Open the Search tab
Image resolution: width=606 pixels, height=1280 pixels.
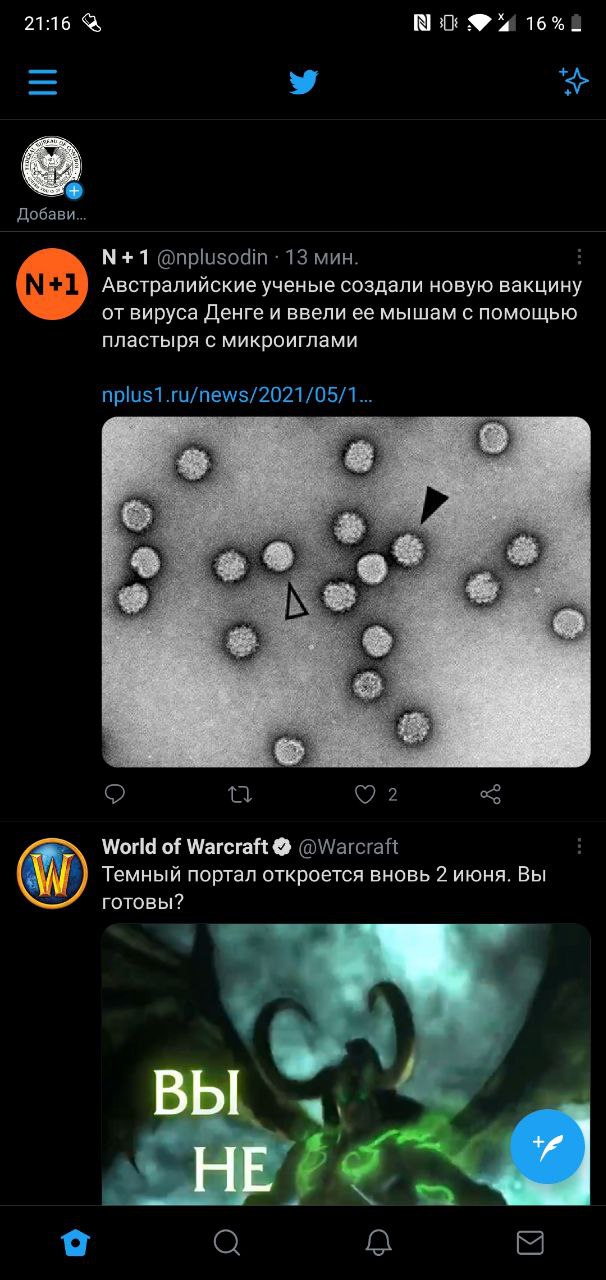pos(227,1242)
